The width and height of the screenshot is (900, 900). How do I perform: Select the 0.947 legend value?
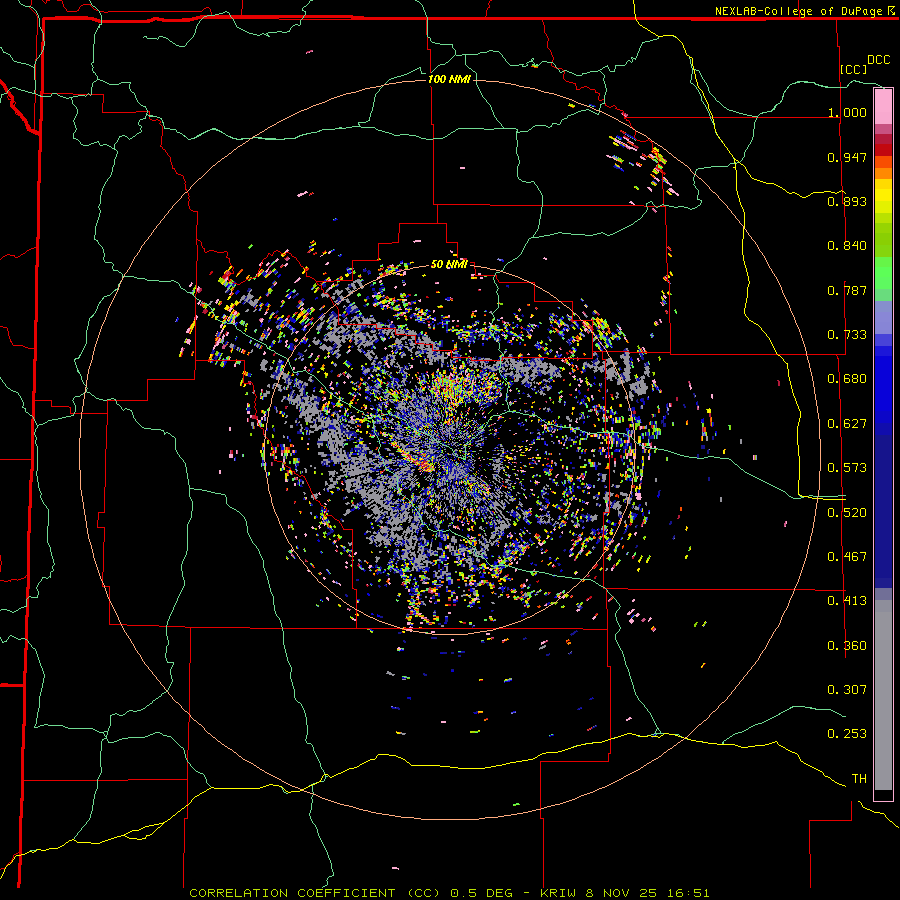847,157
